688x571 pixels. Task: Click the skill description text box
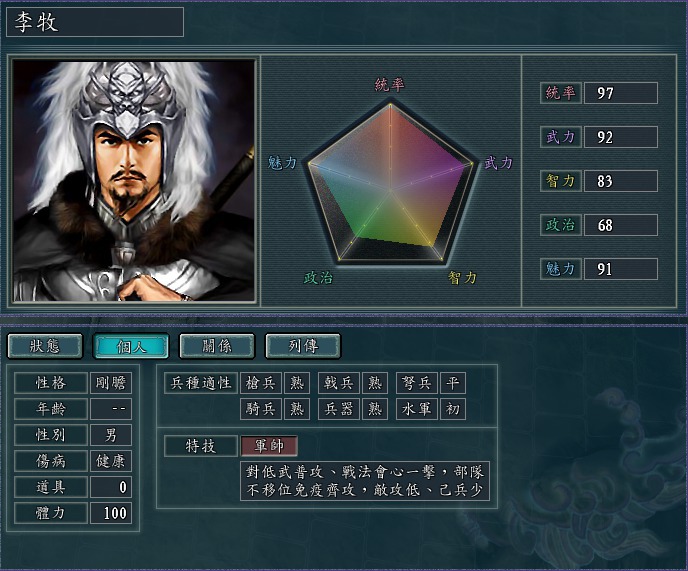coord(365,481)
